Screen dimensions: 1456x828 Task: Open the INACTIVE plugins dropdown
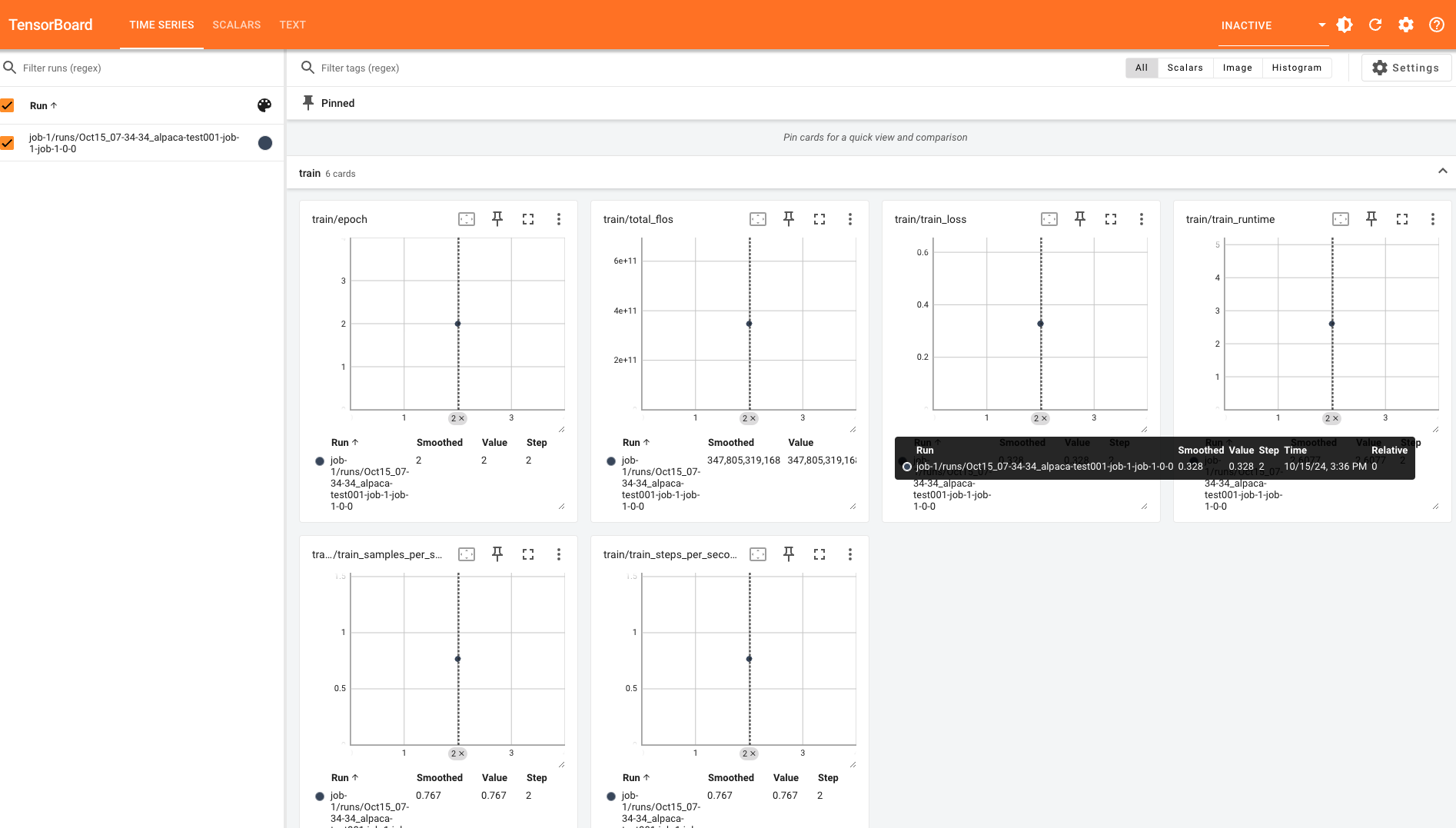pyautogui.click(x=1273, y=25)
